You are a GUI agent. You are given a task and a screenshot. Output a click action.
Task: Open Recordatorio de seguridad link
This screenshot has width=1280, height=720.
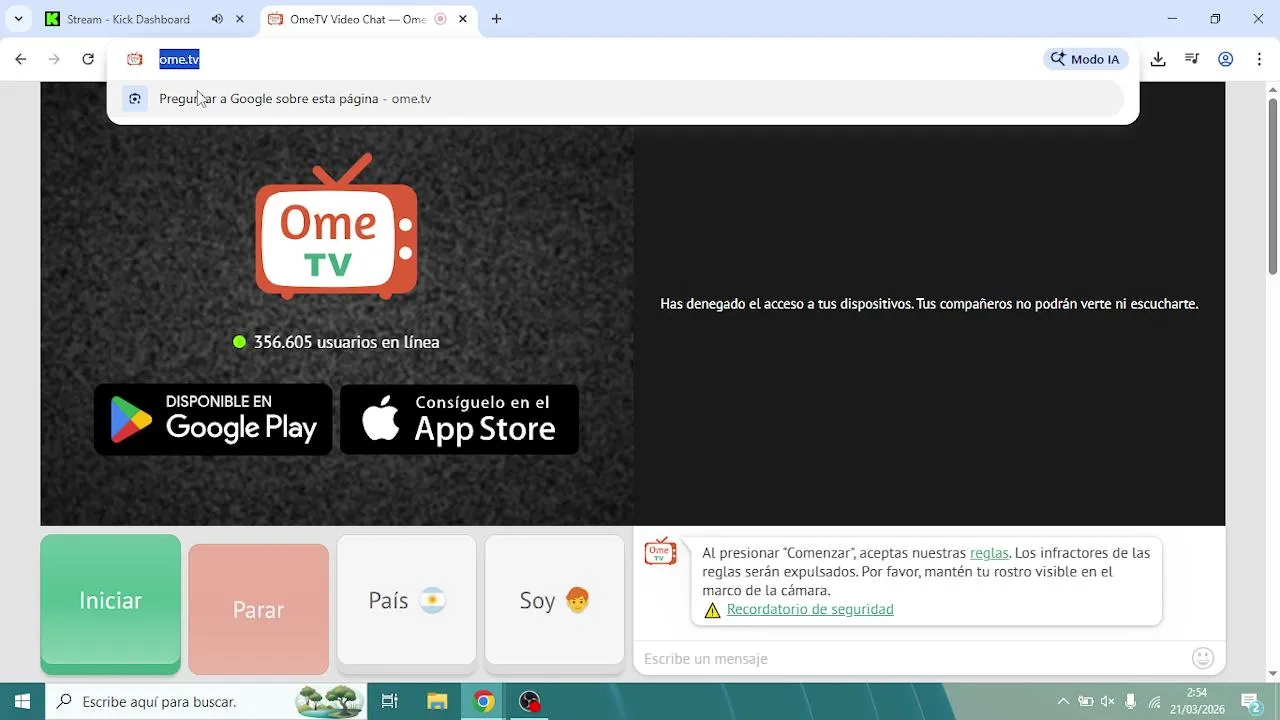[x=810, y=609]
